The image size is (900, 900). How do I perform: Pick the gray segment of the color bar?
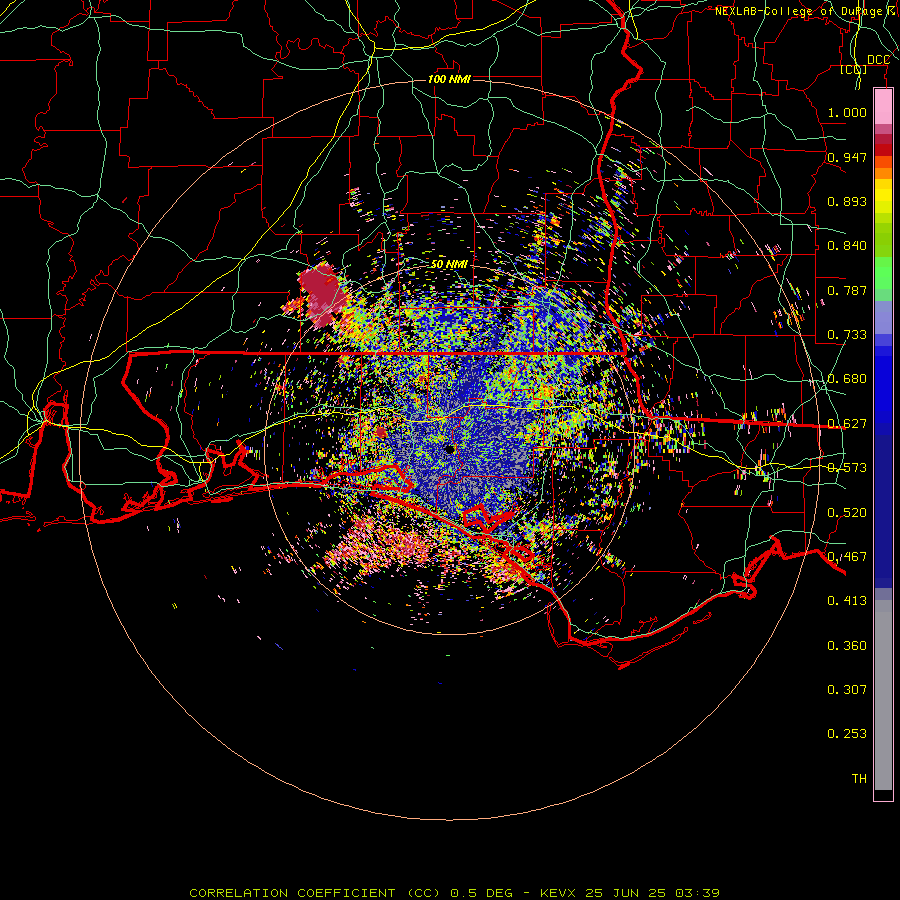click(883, 695)
